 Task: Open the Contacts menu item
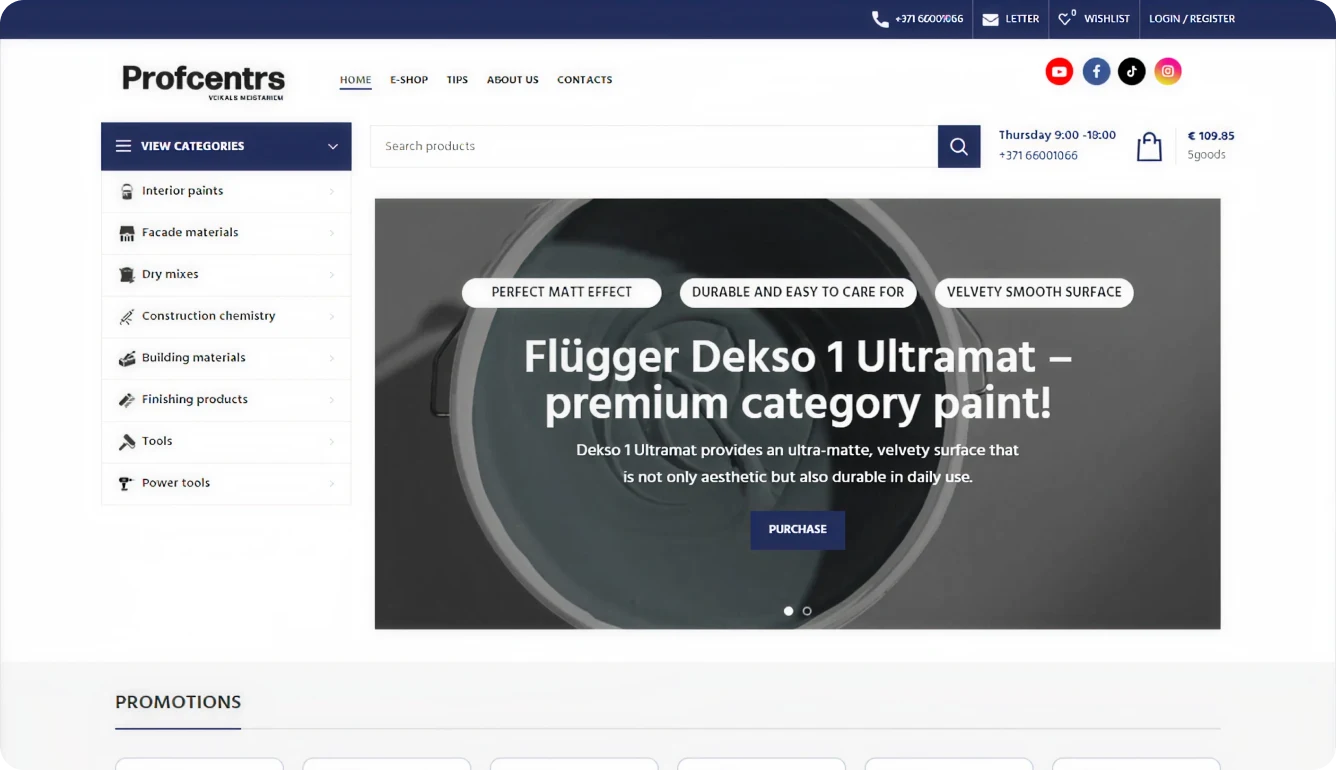point(585,80)
